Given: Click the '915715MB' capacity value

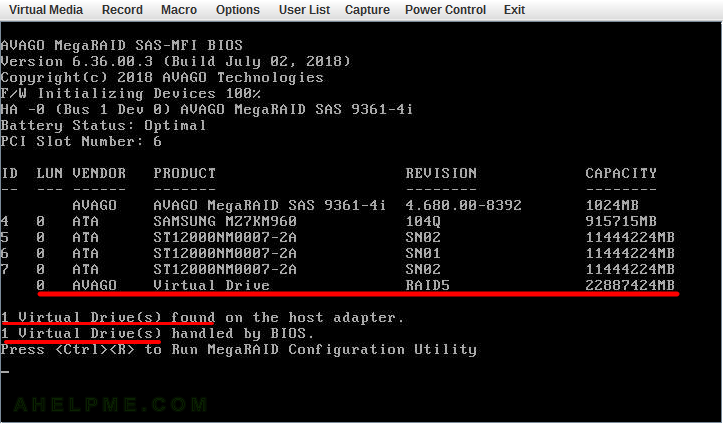Looking at the screenshot, I should coord(621,221).
